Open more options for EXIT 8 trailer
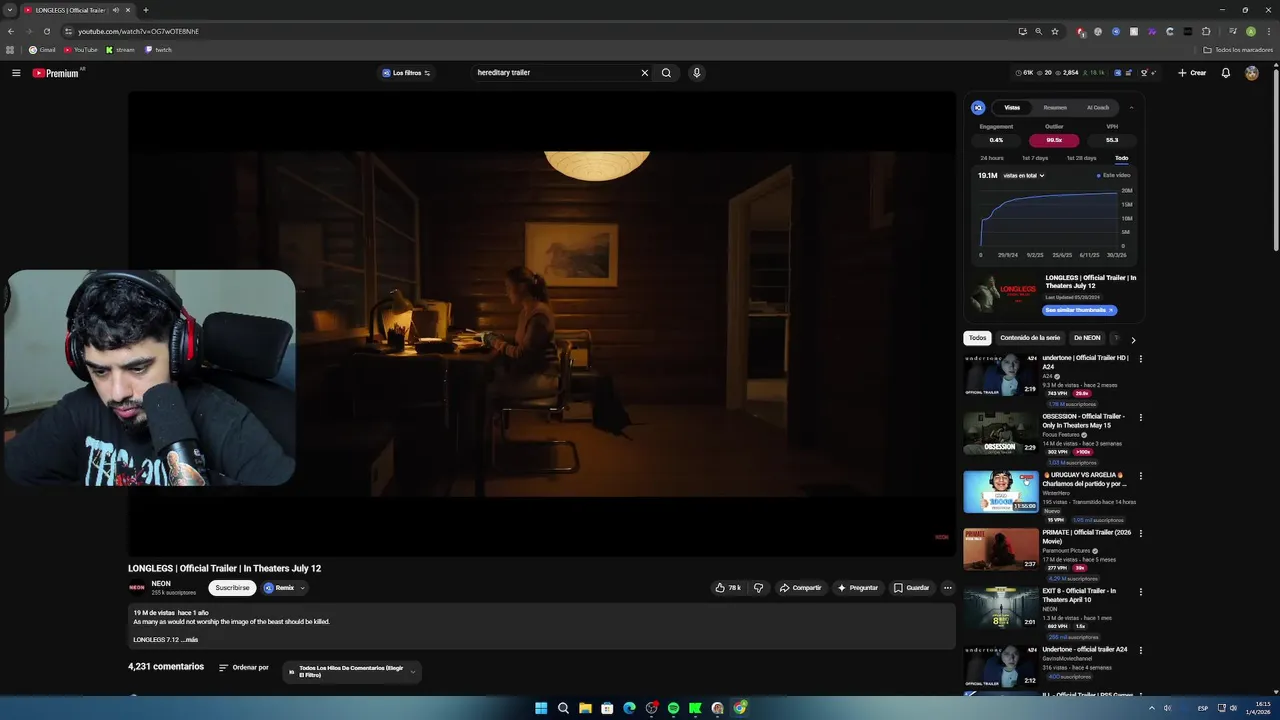Screen dimensions: 1280x720 [1140, 592]
